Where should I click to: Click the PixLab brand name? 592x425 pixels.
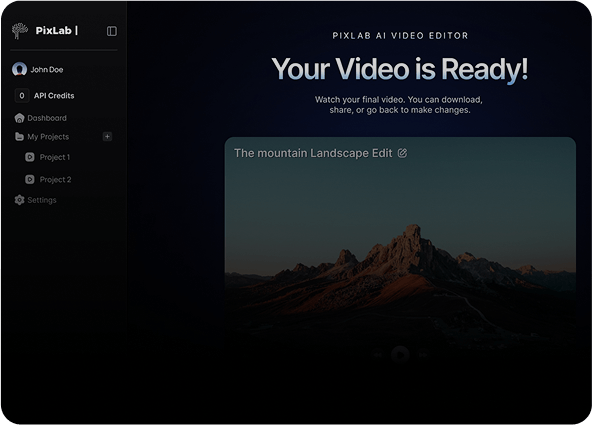click(54, 31)
